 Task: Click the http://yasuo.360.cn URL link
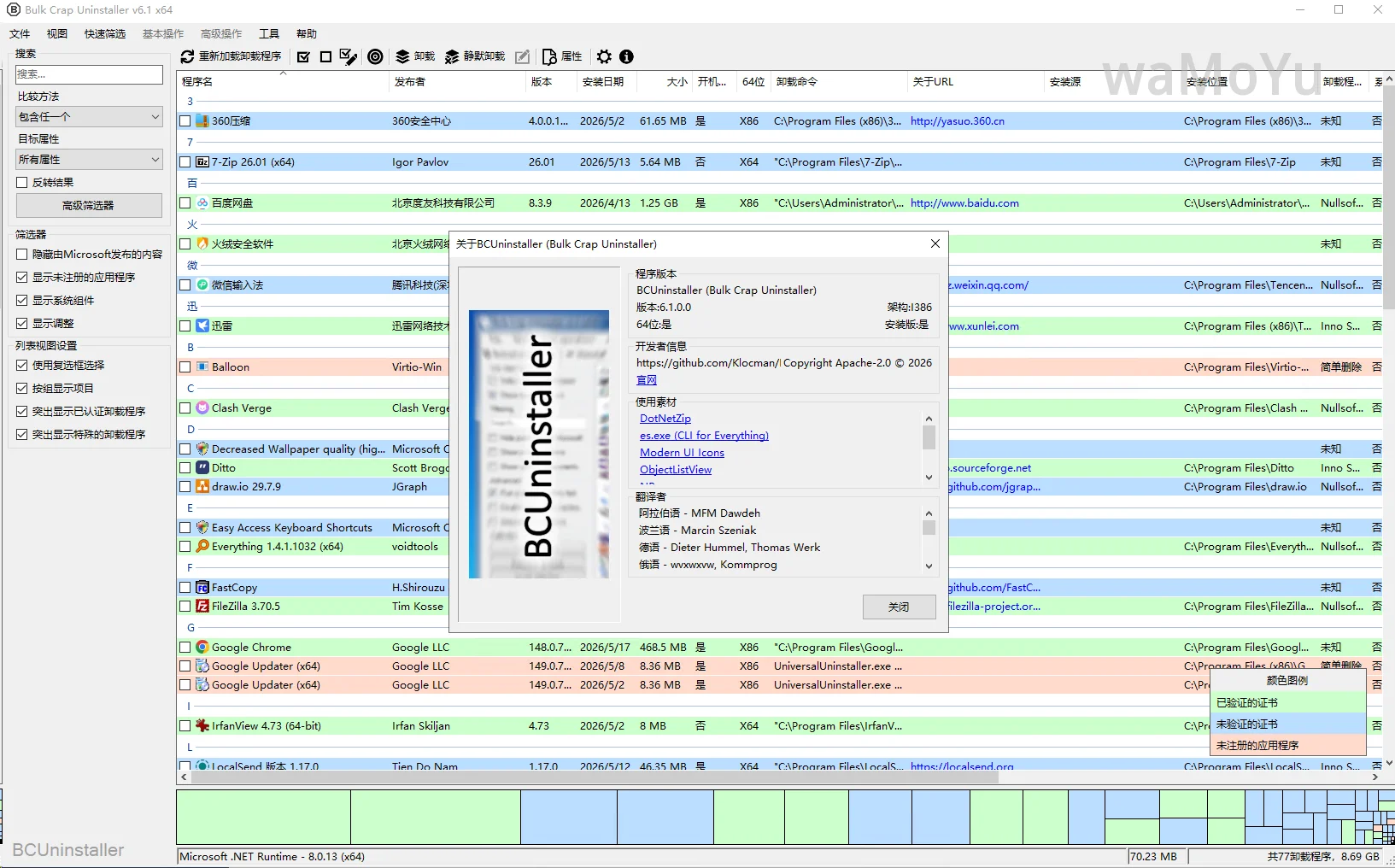click(x=958, y=121)
